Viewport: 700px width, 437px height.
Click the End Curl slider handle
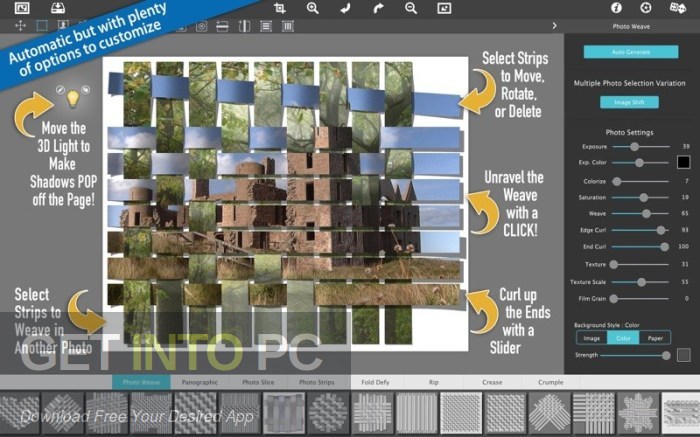pos(664,247)
